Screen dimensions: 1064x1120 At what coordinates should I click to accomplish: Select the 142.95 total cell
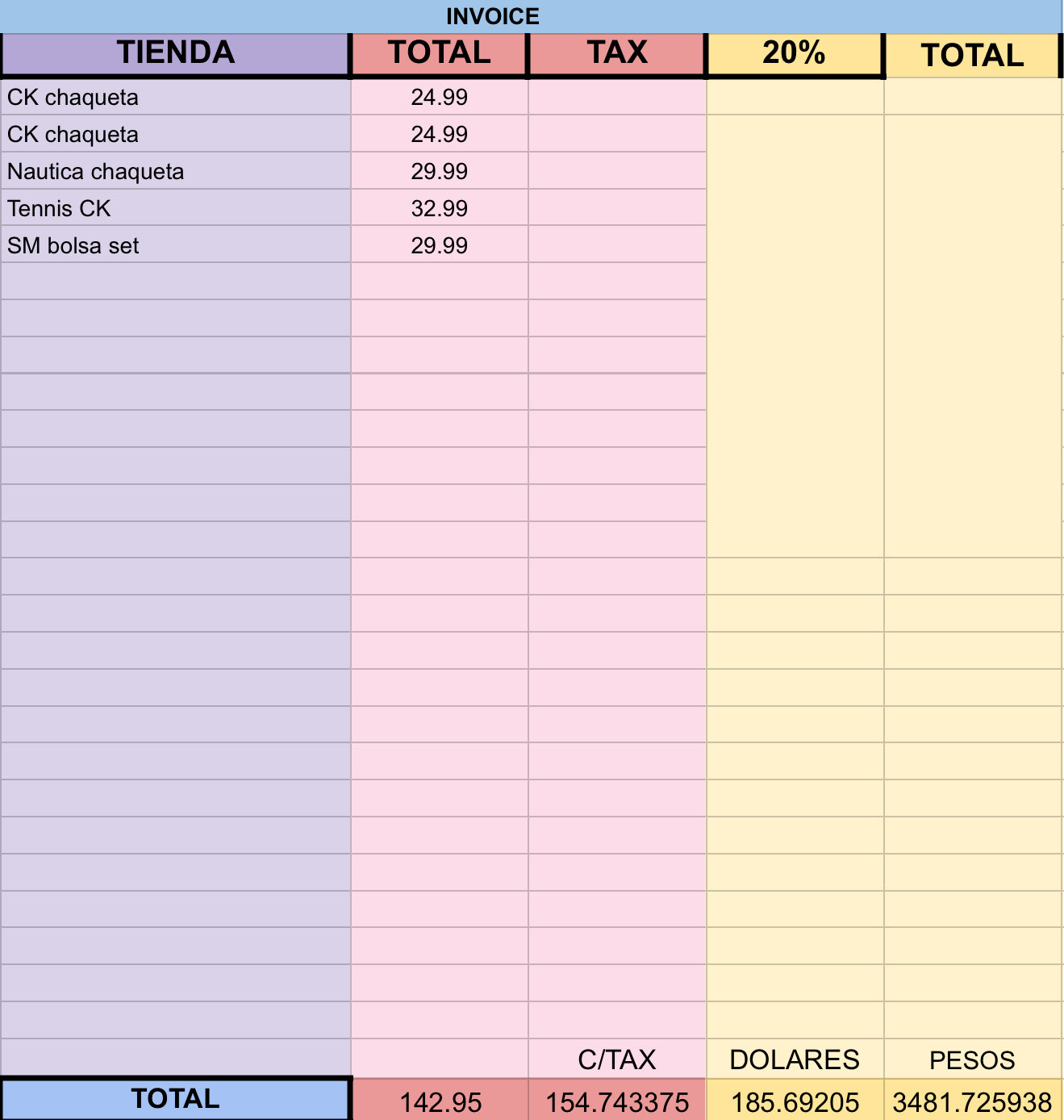440,1101
